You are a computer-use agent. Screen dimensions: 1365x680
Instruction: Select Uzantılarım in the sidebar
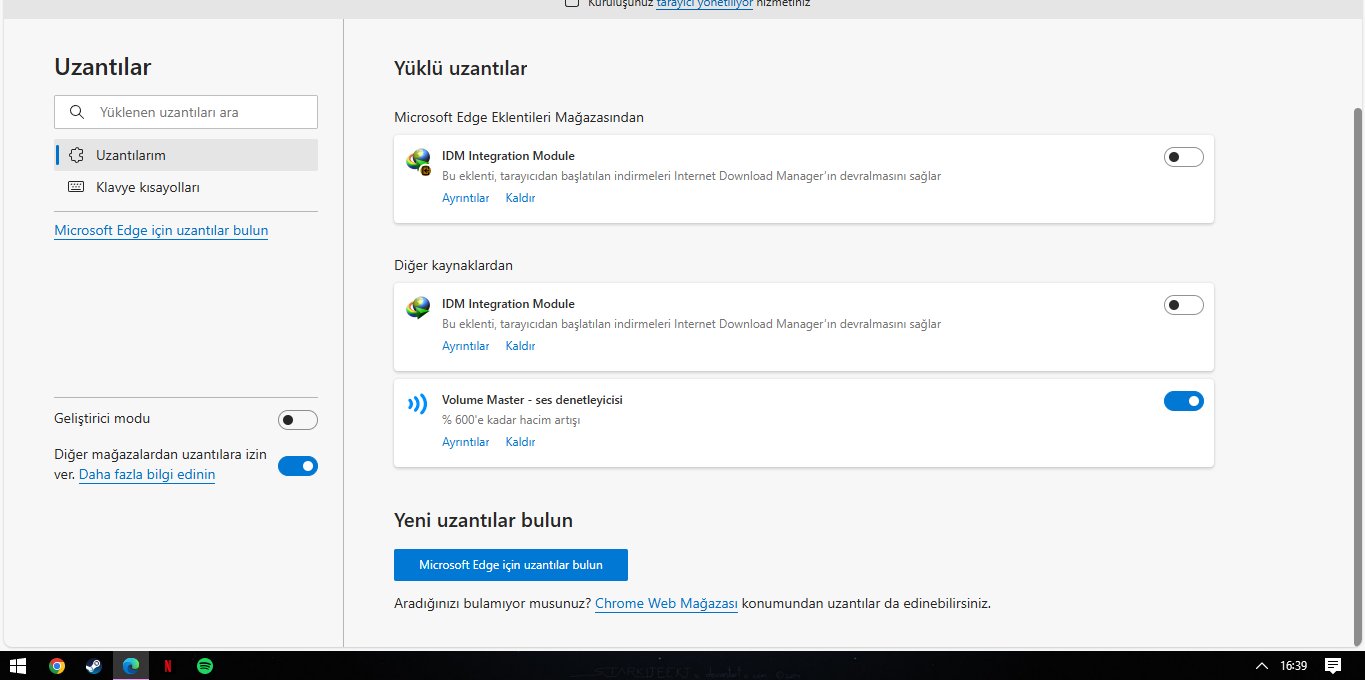coord(186,155)
